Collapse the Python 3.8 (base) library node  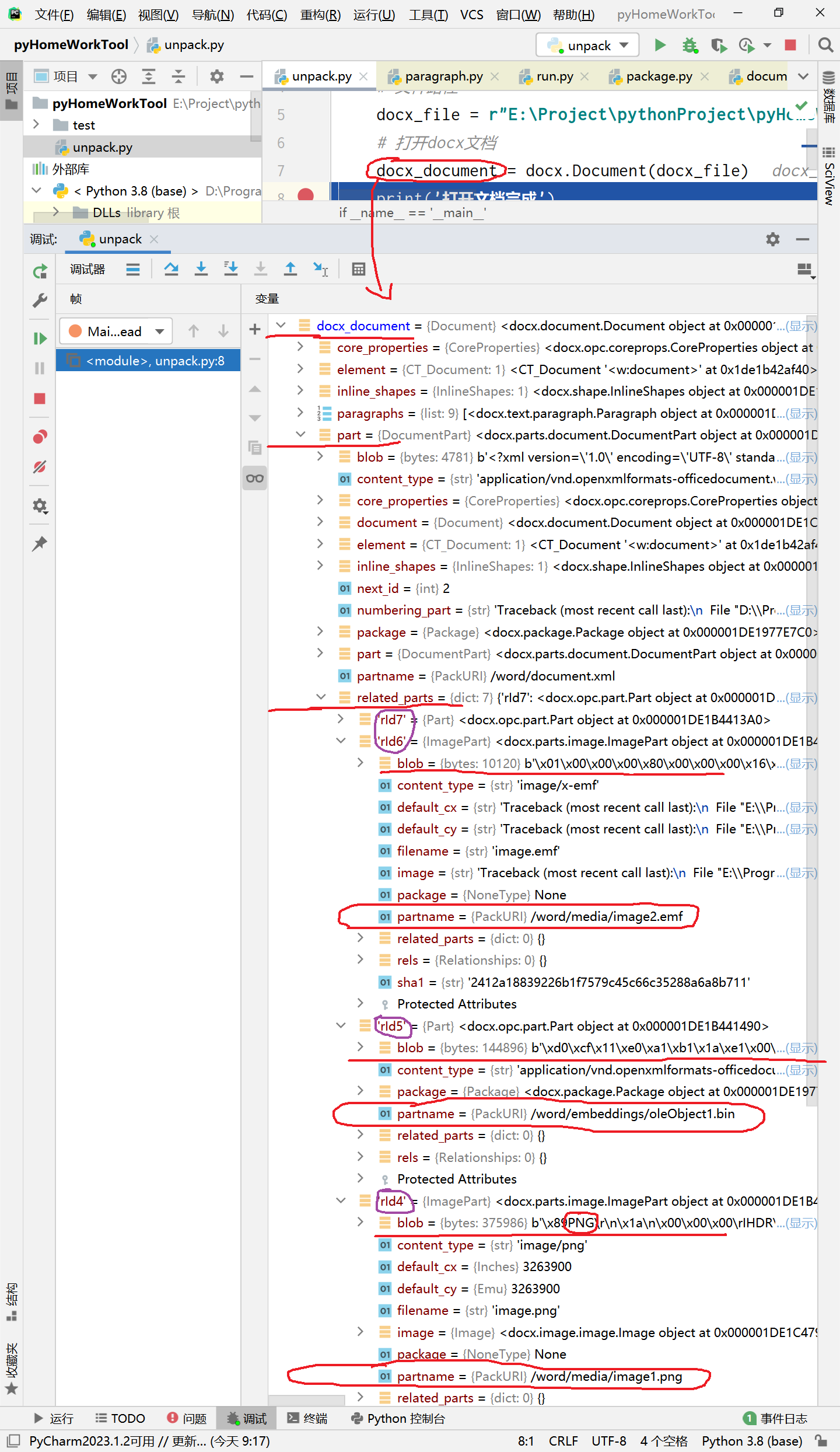tap(36, 191)
